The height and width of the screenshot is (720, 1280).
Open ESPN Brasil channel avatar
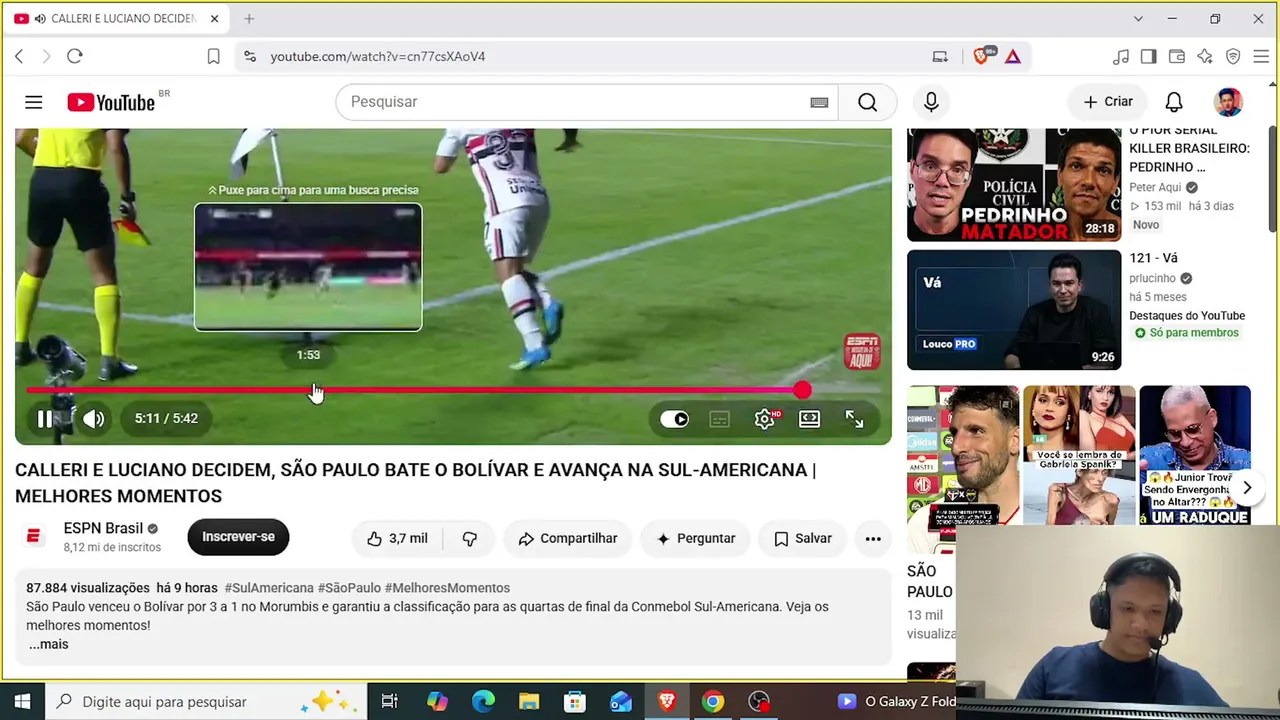point(33,537)
